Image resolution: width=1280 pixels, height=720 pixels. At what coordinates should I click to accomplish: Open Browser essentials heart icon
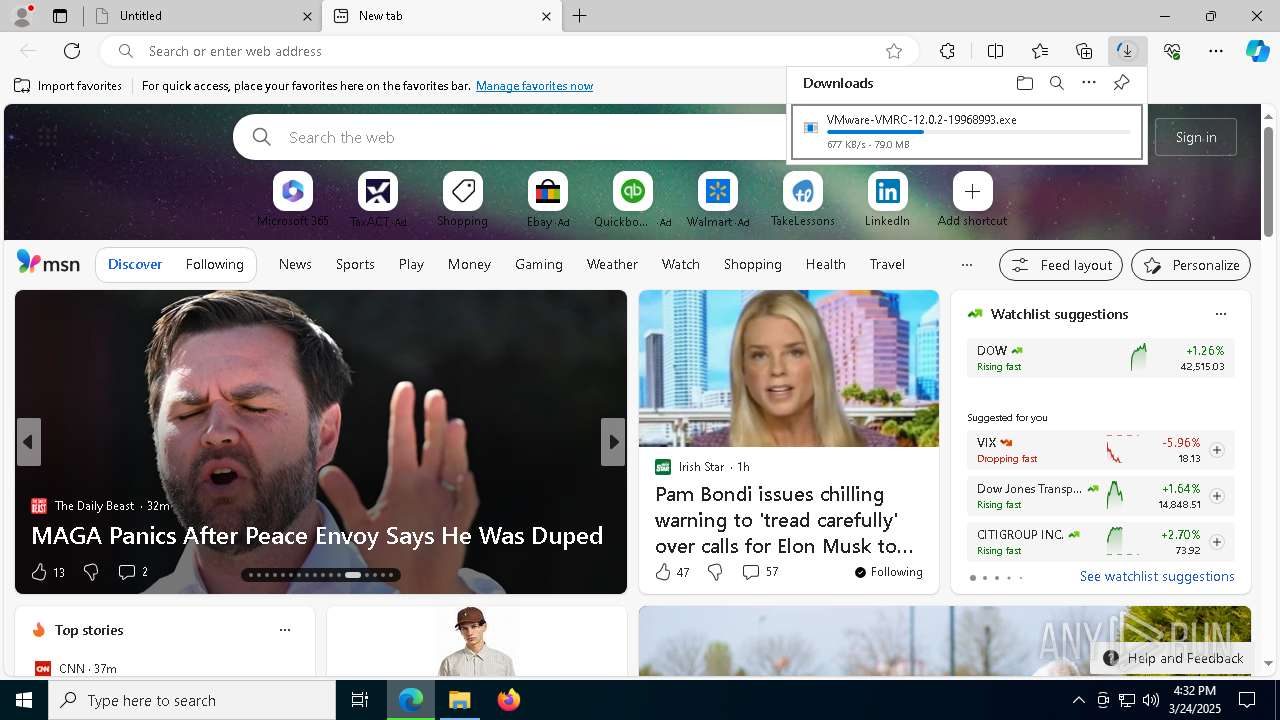(1172, 51)
